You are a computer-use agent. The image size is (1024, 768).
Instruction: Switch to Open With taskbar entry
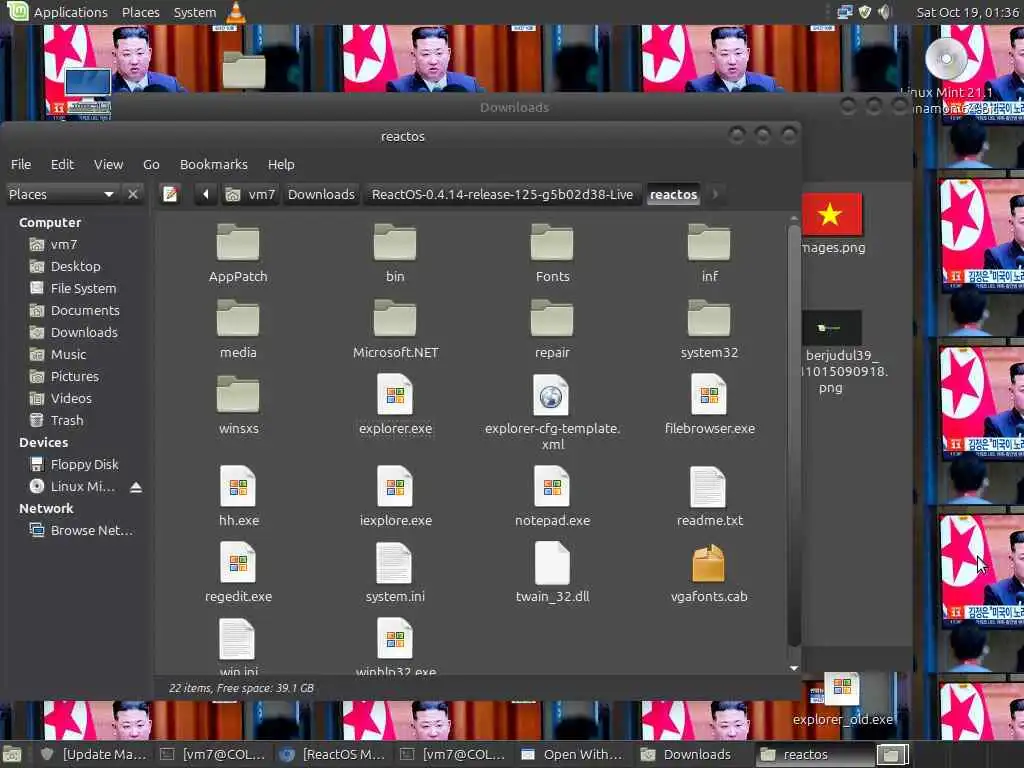pos(573,754)
